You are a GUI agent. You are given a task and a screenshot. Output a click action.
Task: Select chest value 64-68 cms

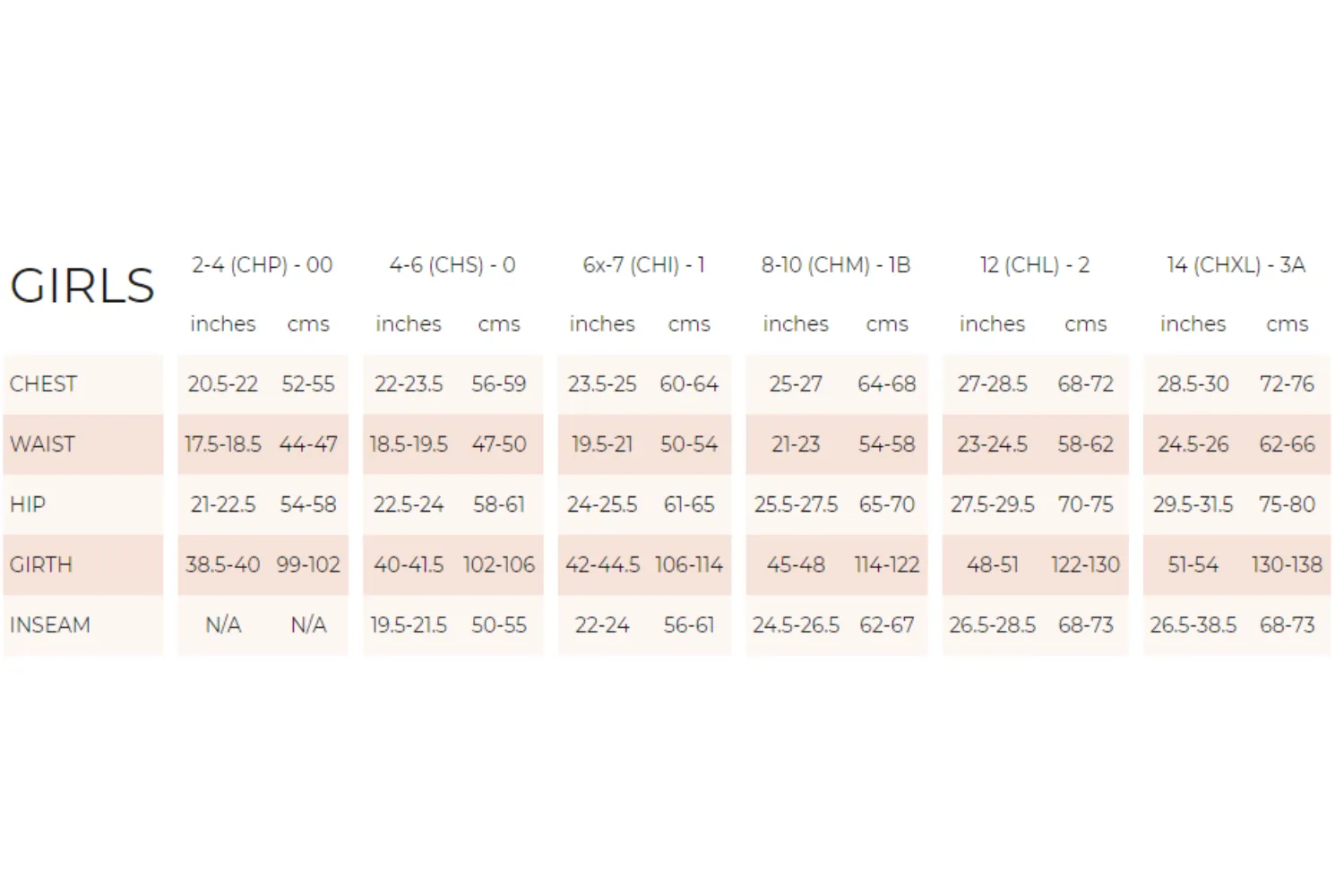(x=887, y=383)
